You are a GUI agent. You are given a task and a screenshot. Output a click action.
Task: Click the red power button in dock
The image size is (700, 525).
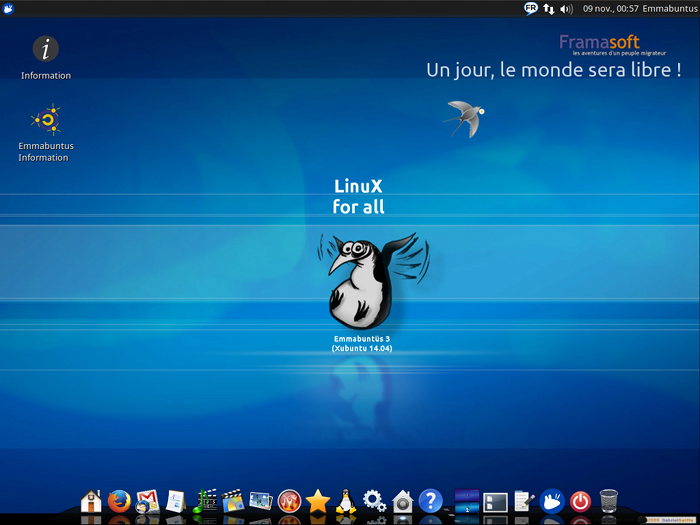click(580, 501)
